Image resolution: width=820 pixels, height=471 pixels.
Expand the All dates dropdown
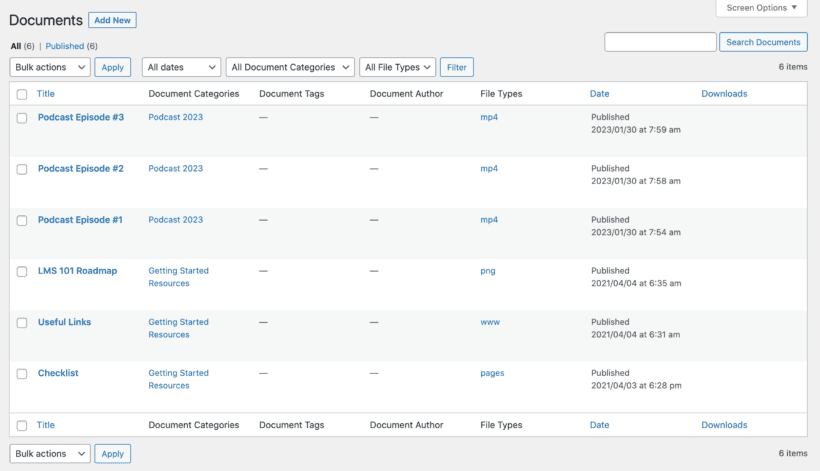(x=181, y=67)
